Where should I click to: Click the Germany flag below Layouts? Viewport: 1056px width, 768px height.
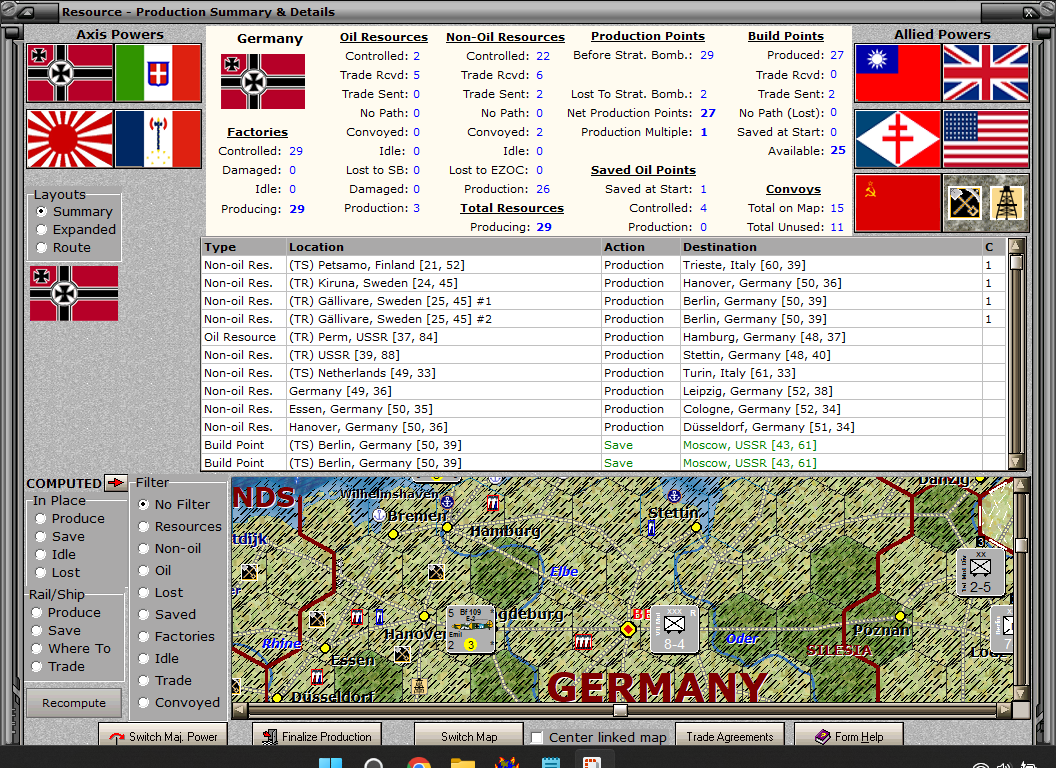(x=74, y=293)
